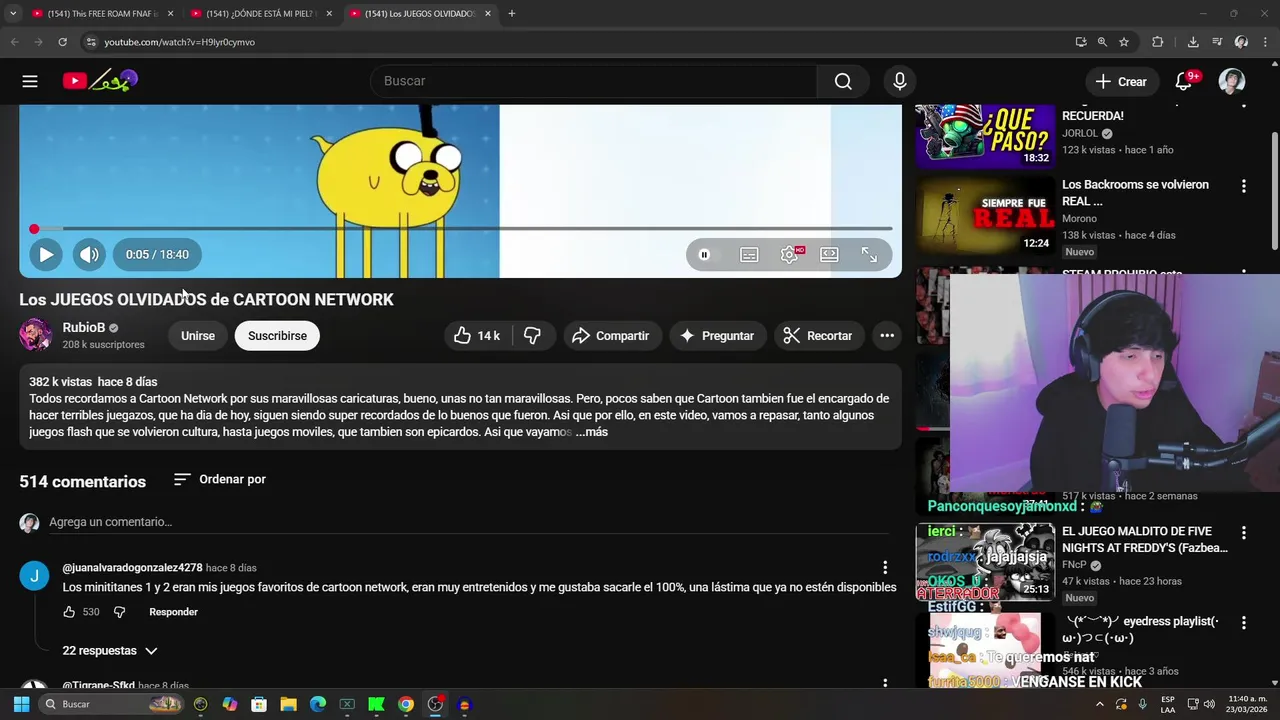Open more actions under the video
The width and height of the screenshot is (1280, 720).
(887, 336)
